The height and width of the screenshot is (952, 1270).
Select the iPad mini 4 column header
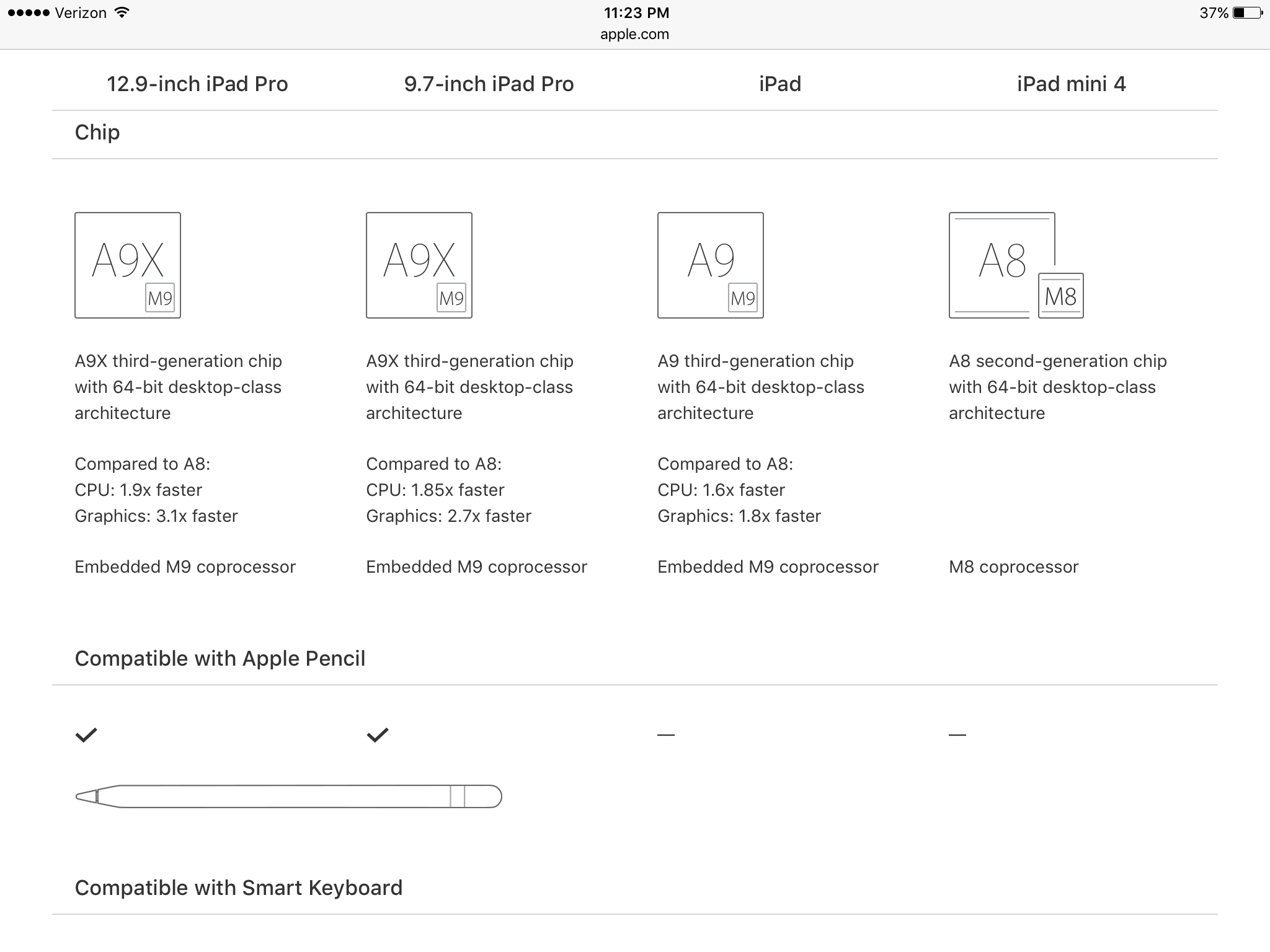tap(1072, 84)
